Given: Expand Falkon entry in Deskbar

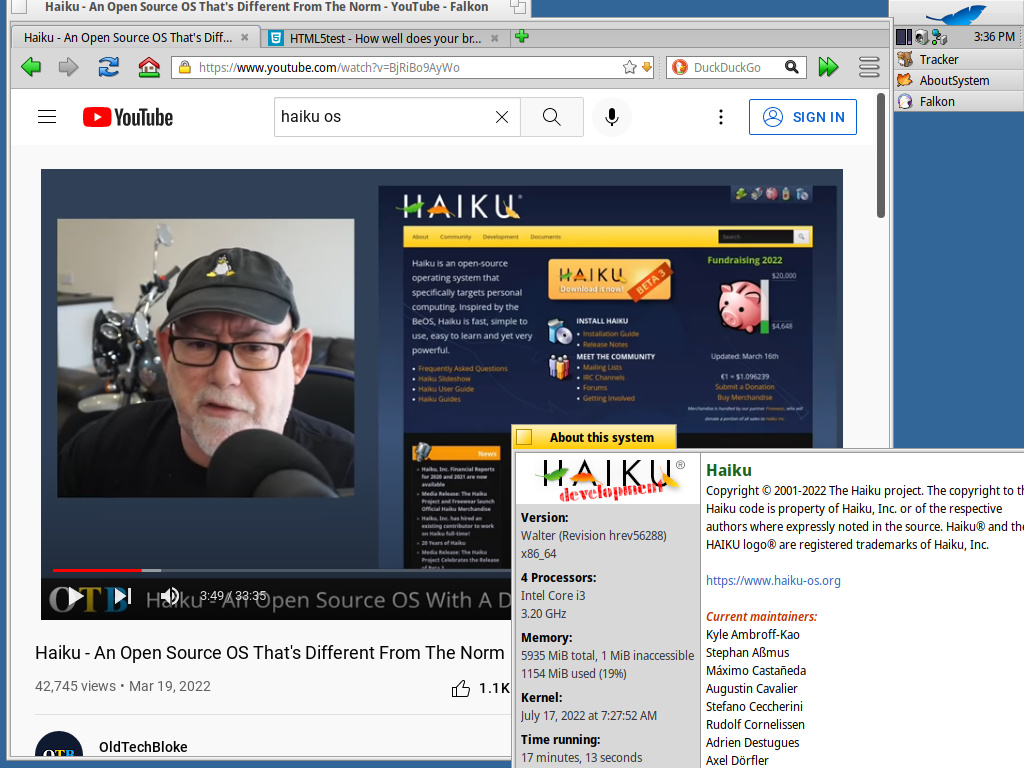Looking at the screenshot, I should 959,101.
